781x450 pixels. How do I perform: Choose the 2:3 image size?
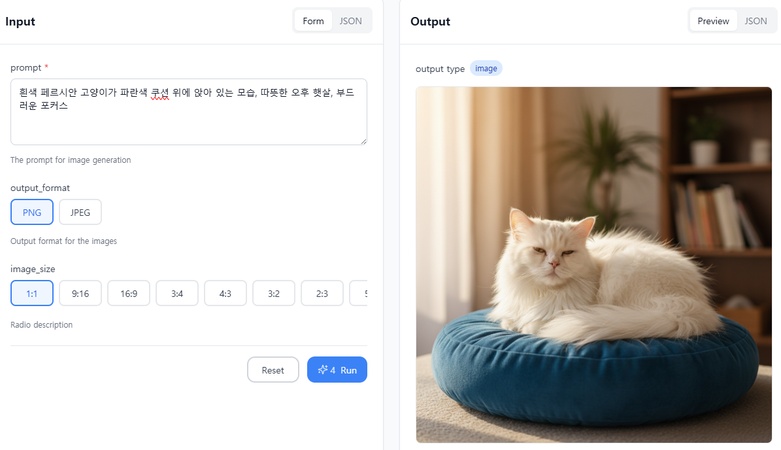[322, 293]
